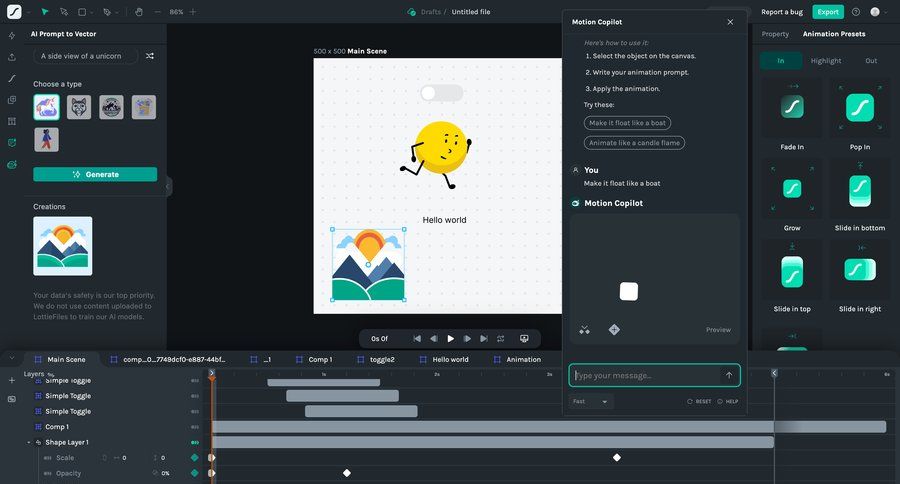This screenshot has width=900, height=484.
Task: Select the pen tool
Action: (x=107, y=11)
